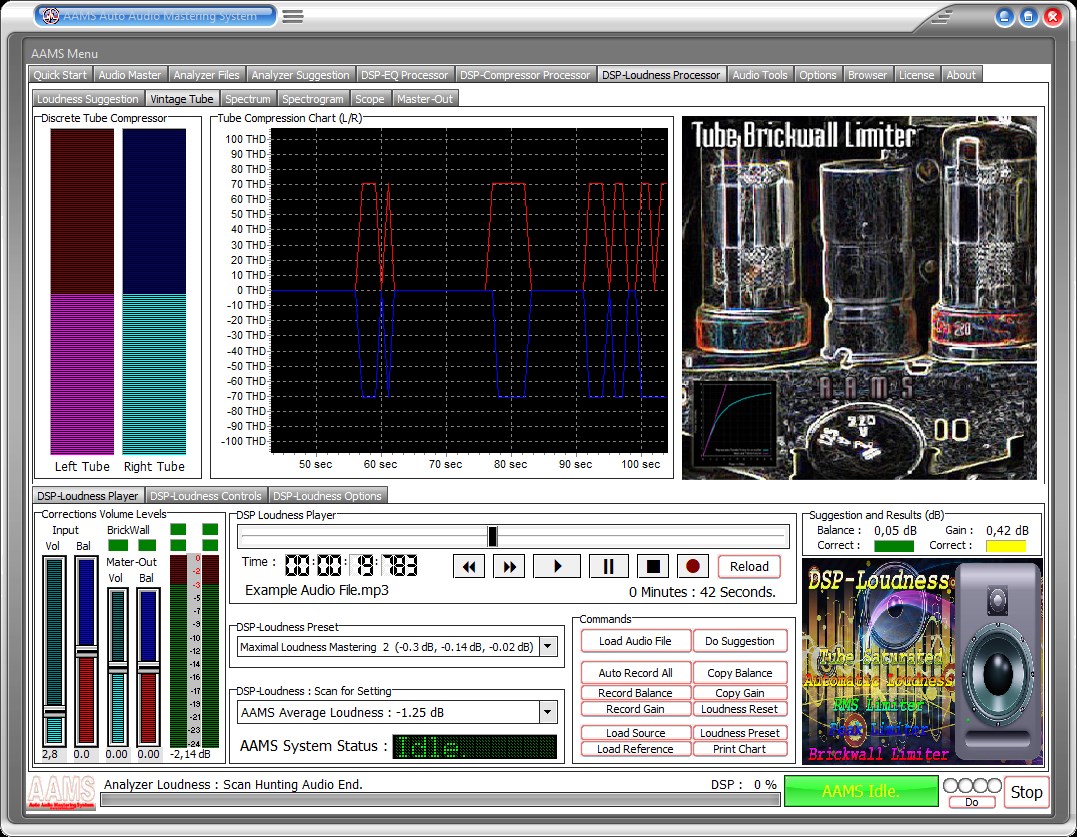Open the Quick Start tab
This screenshot has height=837, width=1077.
60,75
